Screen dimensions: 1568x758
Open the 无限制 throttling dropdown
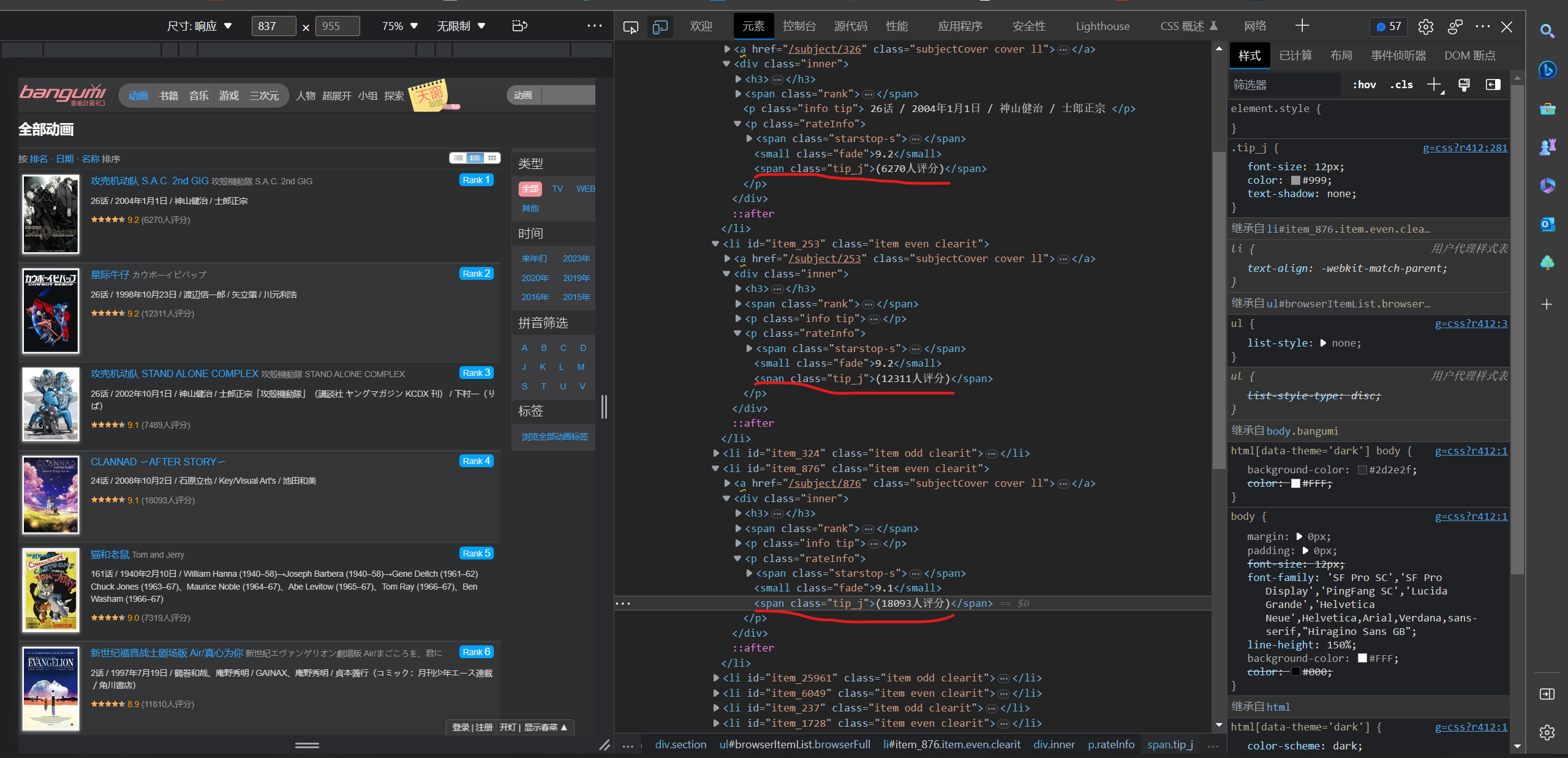pos(461,26)
